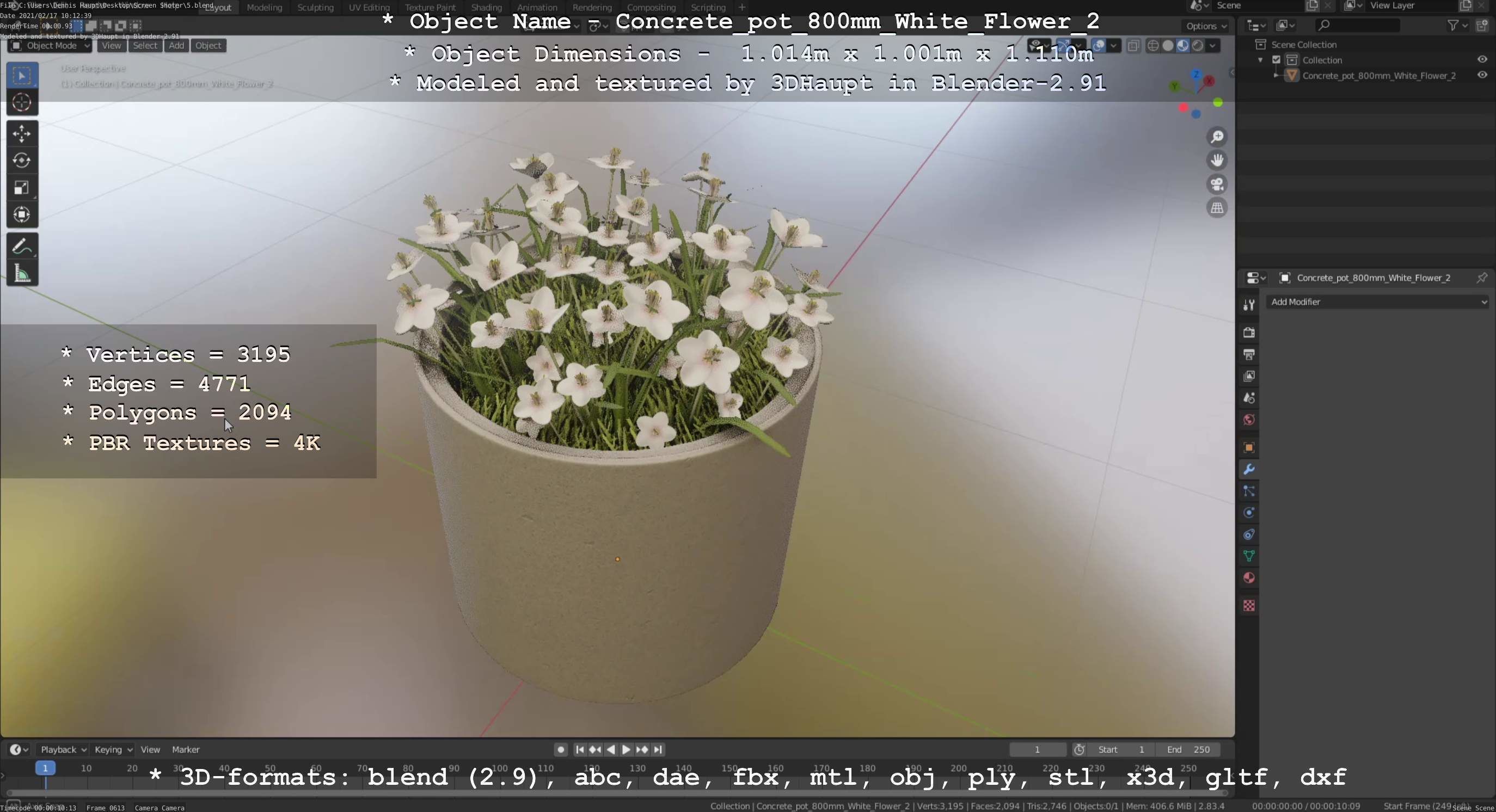Activate the 3D Cursor tool
This screenshot has width=1496, height=812.
pyautogui.click(x=22, y=103)
